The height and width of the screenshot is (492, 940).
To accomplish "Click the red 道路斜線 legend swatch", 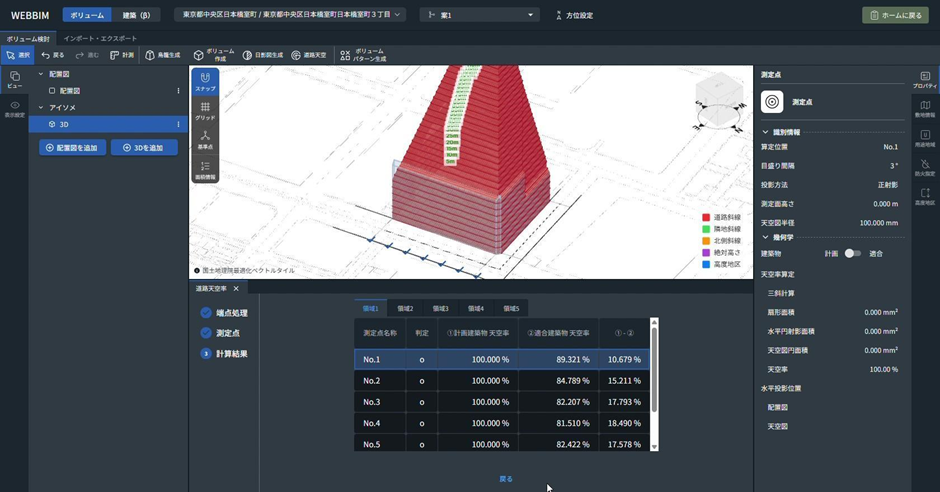I will (706, 217).
